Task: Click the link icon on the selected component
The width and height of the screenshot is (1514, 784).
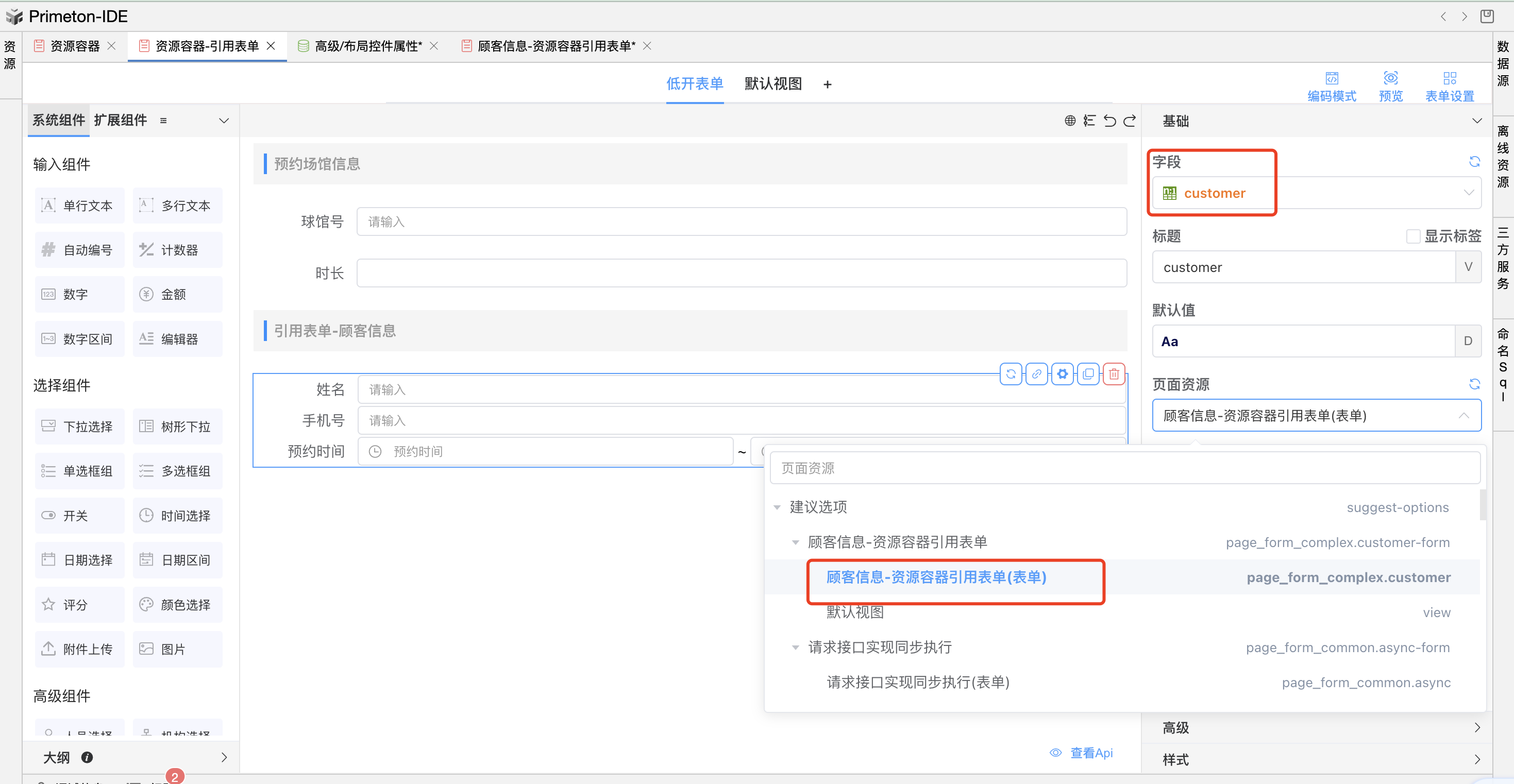Action: pos(1036,374)
